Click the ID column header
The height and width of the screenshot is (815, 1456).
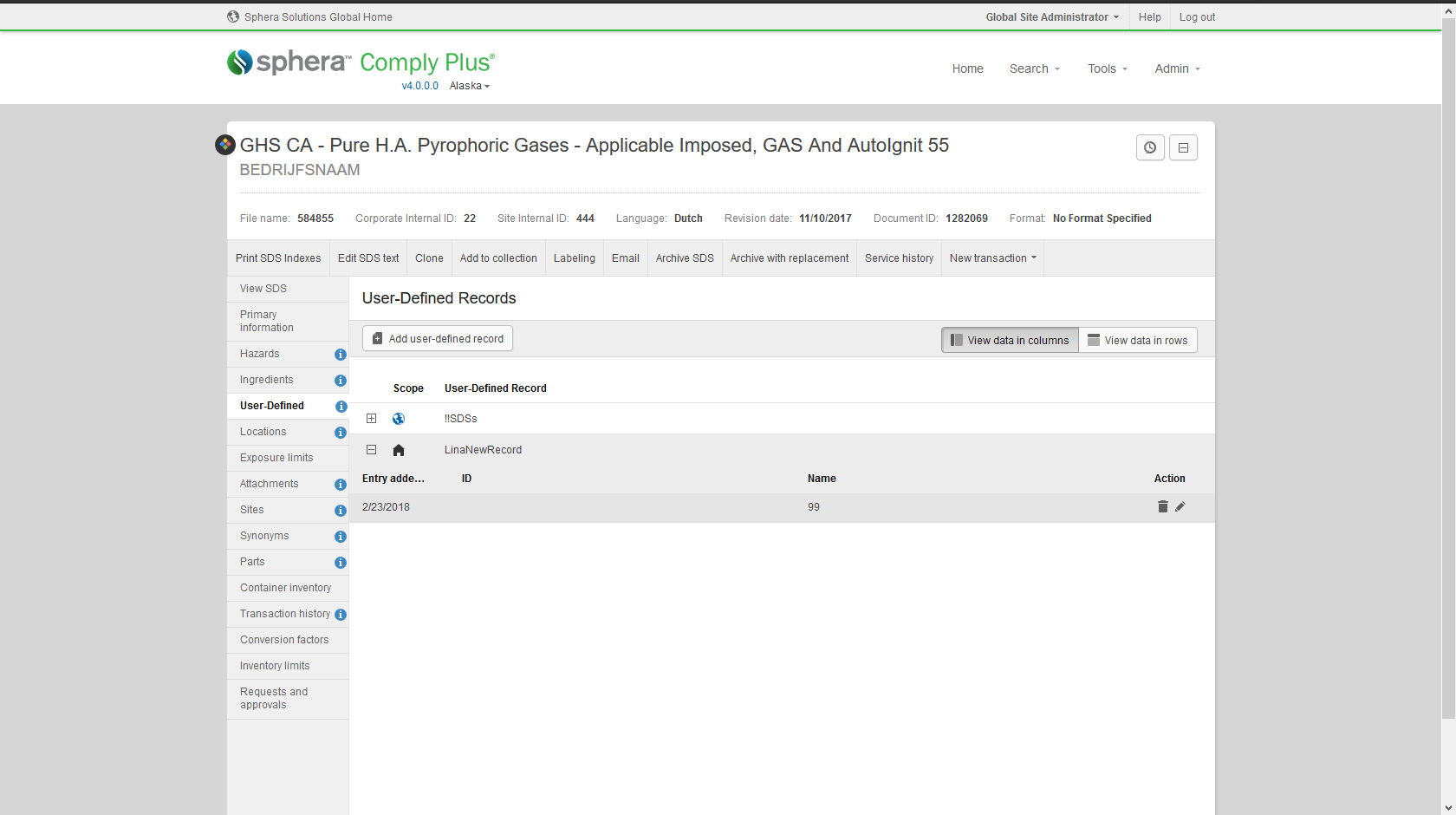tap(466, 479)
